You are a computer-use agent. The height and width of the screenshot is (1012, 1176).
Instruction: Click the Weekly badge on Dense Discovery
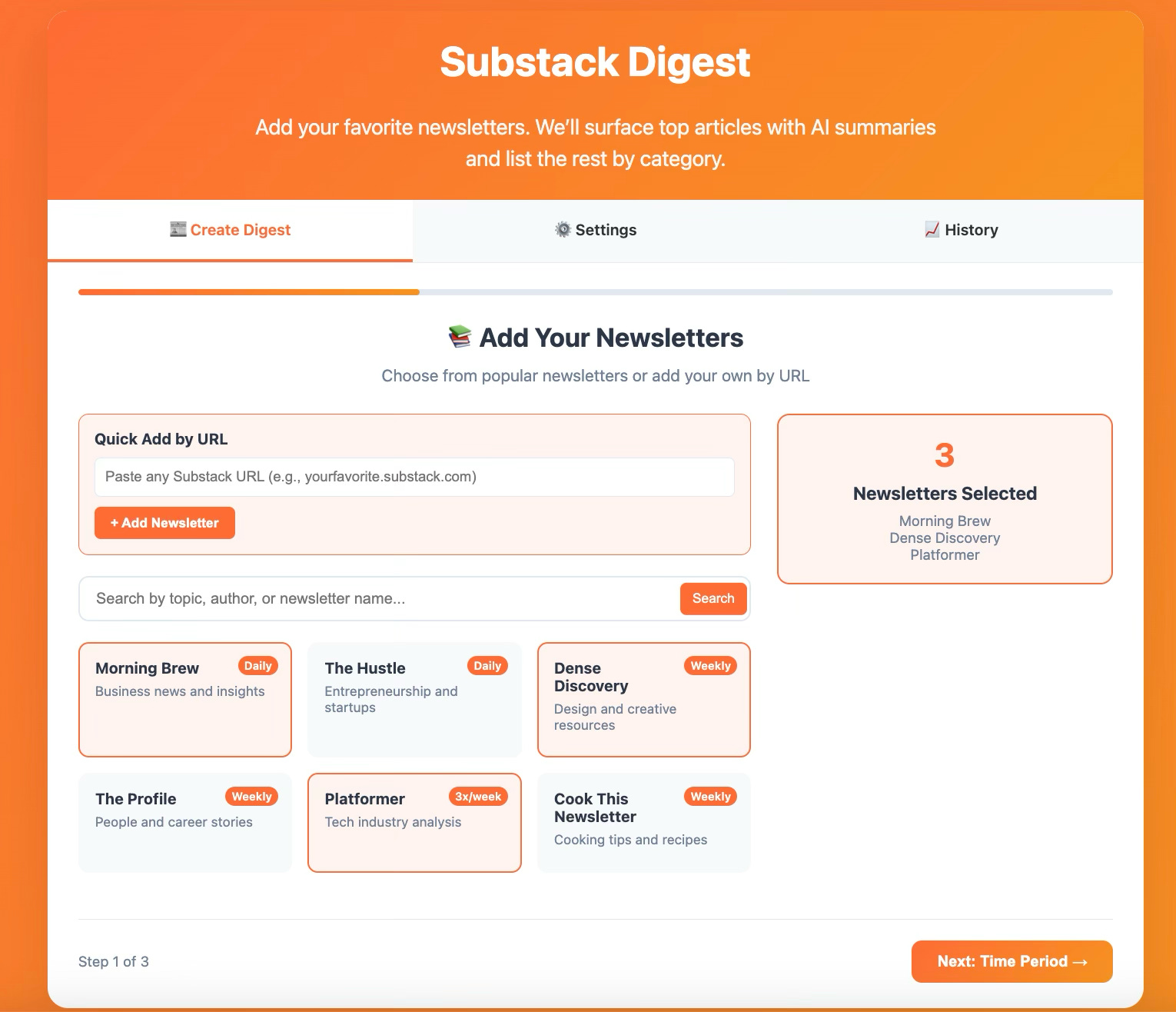pyautogui.click(x=710, y=666)
